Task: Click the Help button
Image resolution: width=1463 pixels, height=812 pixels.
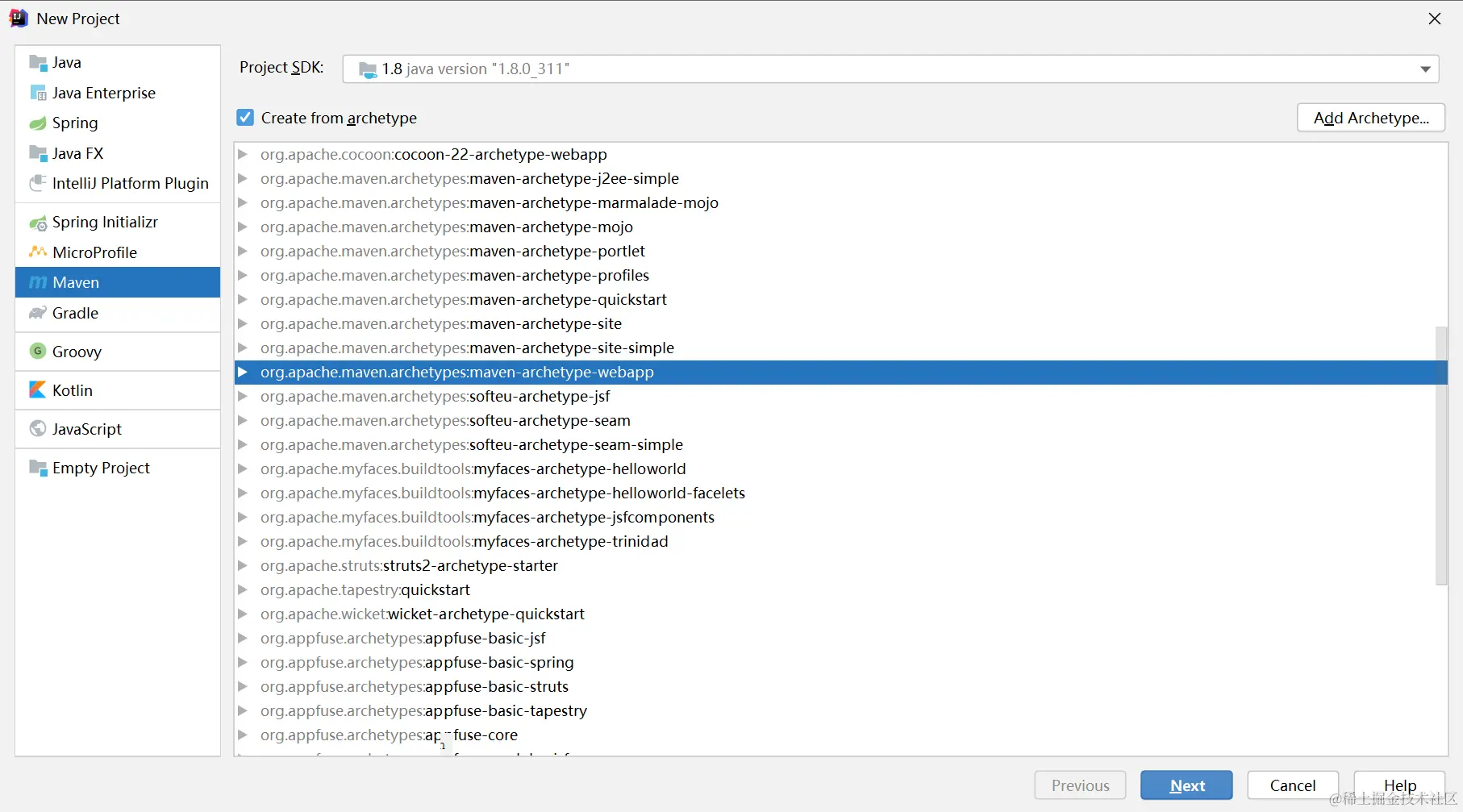Action: [x=1399, y=785]
